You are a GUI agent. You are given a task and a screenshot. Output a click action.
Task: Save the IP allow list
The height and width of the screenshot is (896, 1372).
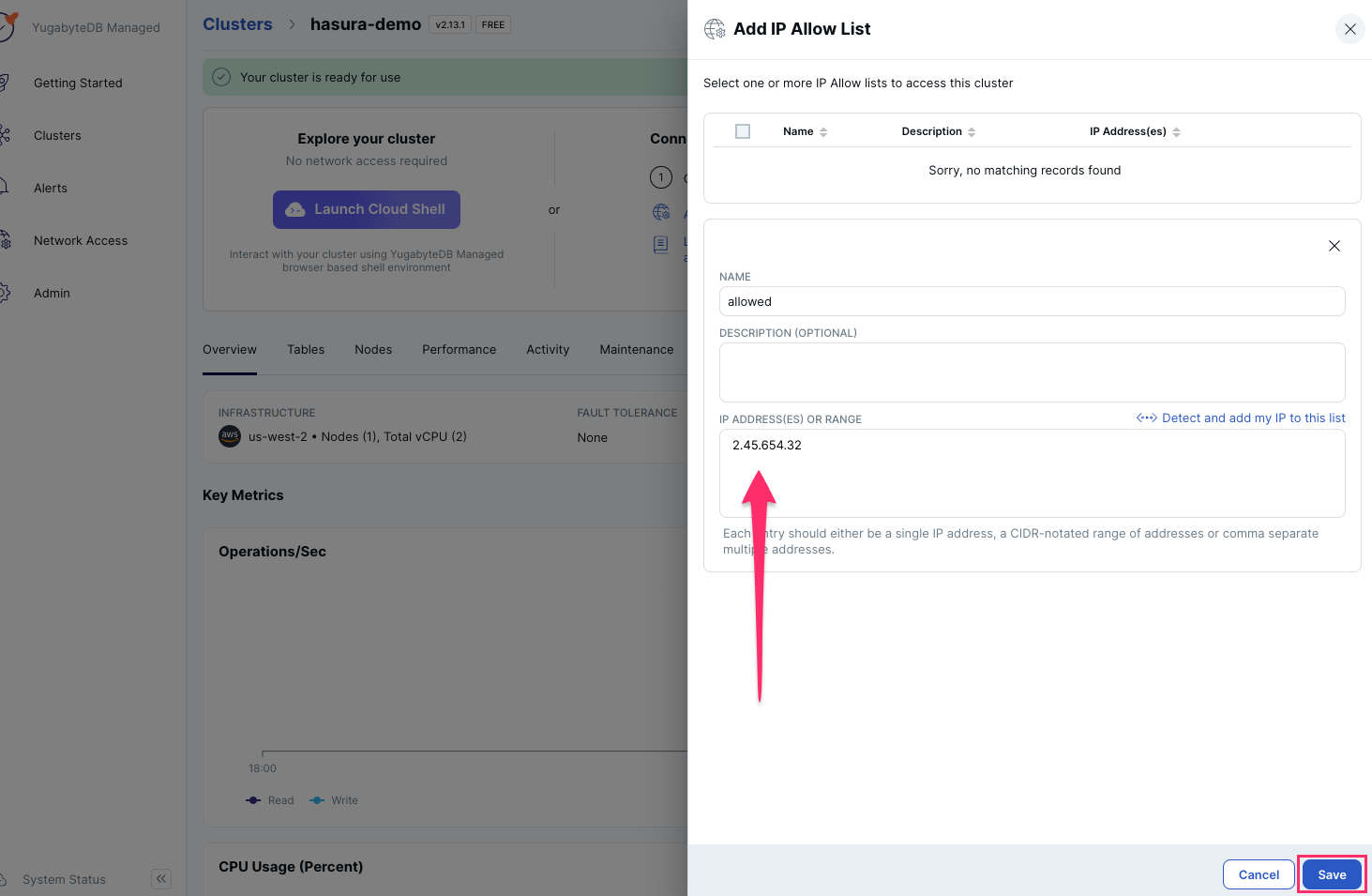tap(1332, 874)
